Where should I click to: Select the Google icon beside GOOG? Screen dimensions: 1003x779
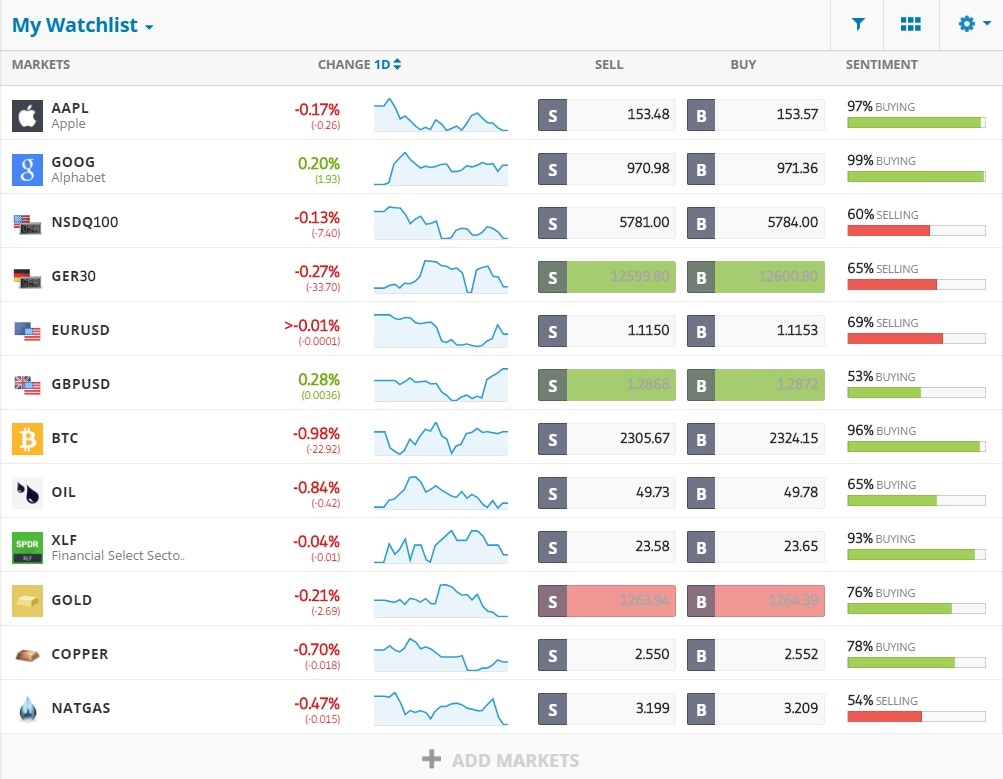[25, 169]
